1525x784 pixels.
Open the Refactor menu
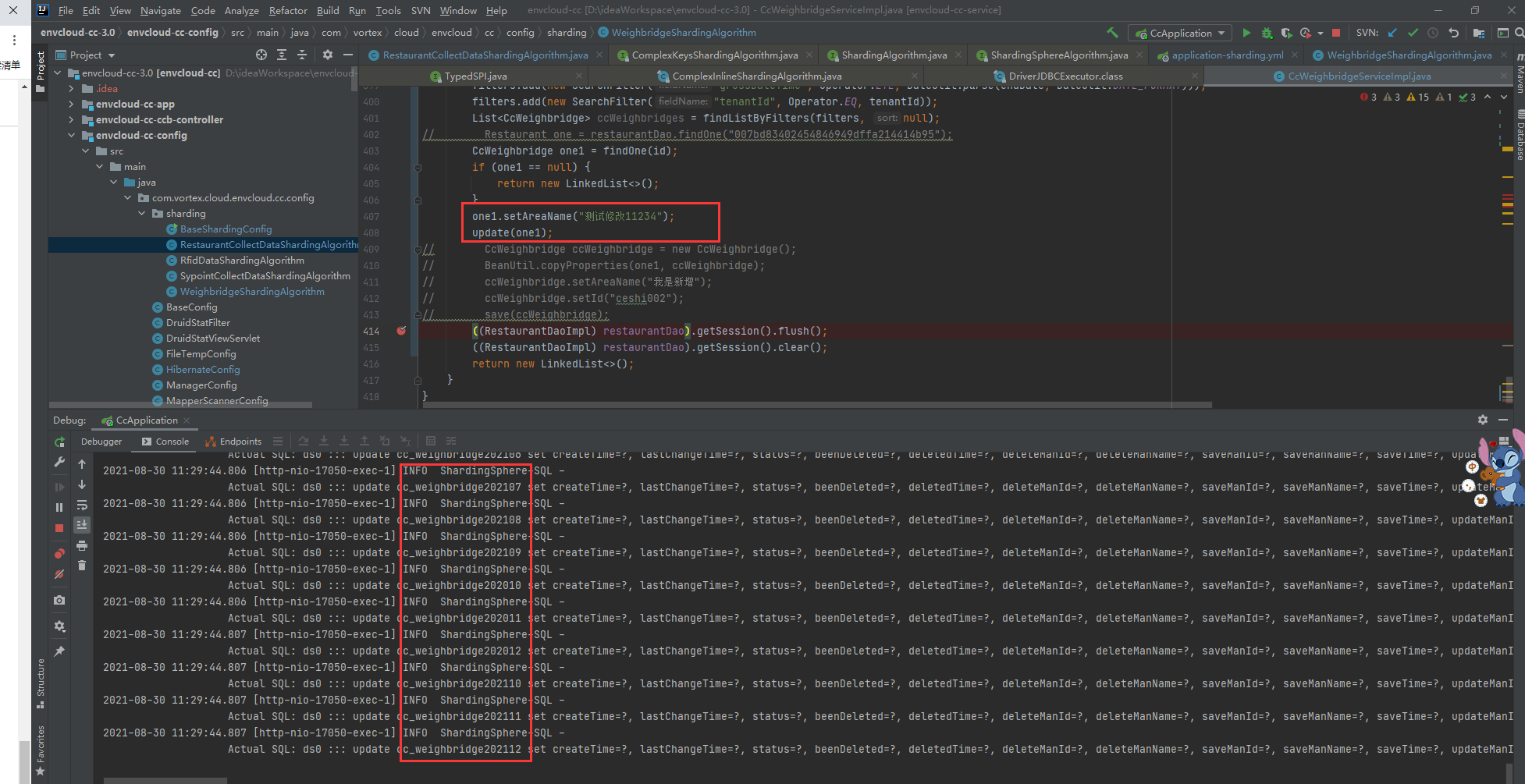point(288,10)
